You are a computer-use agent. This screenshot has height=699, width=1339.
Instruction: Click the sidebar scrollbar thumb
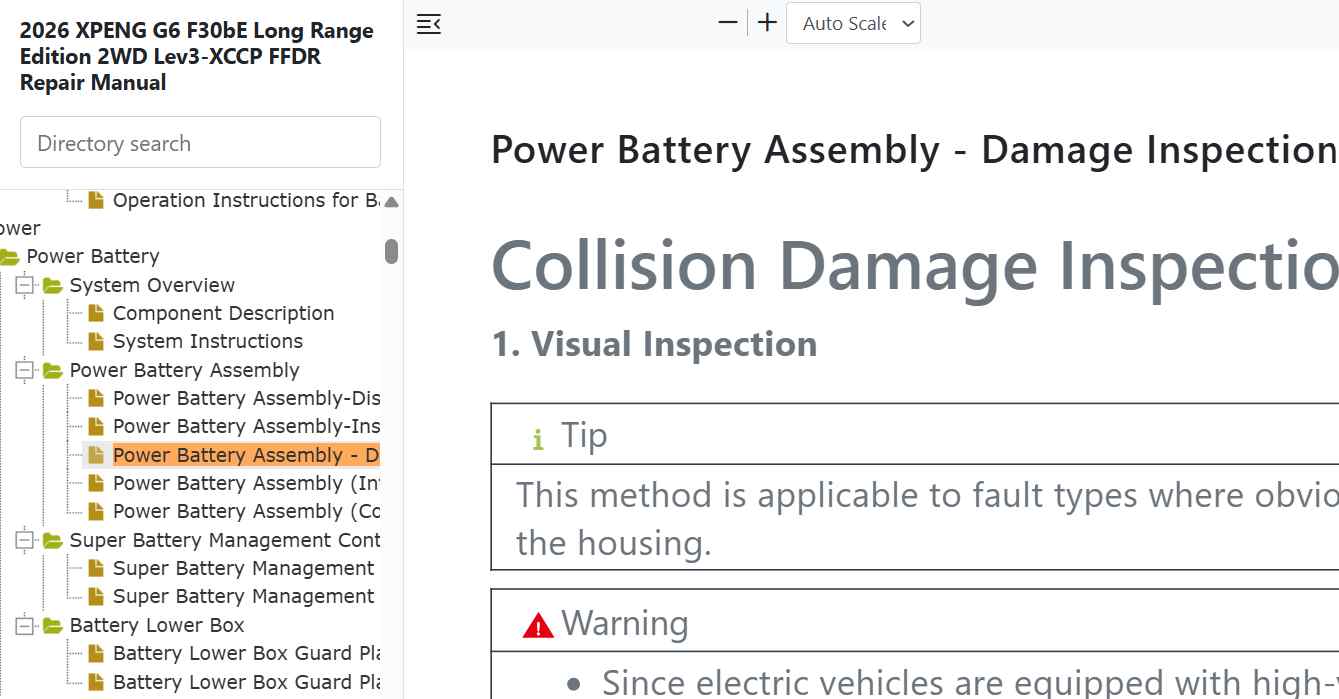[x=391, y=251]
